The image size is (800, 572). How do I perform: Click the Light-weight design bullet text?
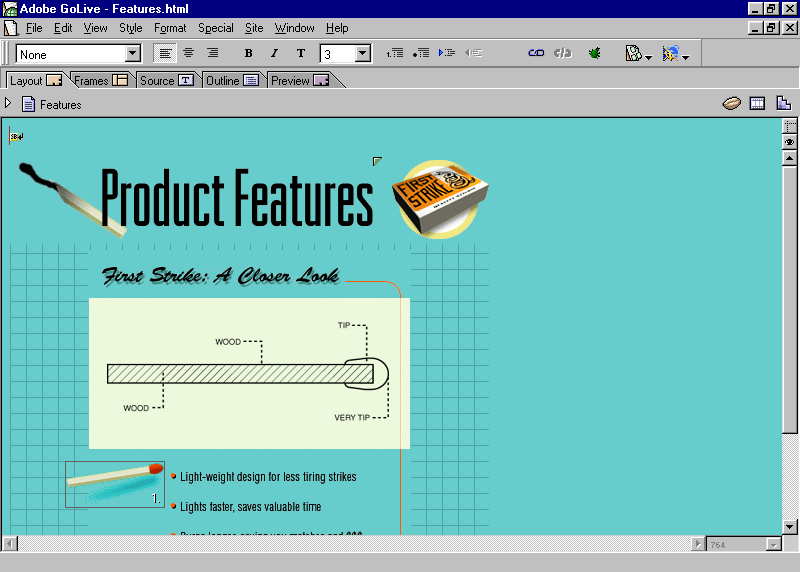coord(268,477)
